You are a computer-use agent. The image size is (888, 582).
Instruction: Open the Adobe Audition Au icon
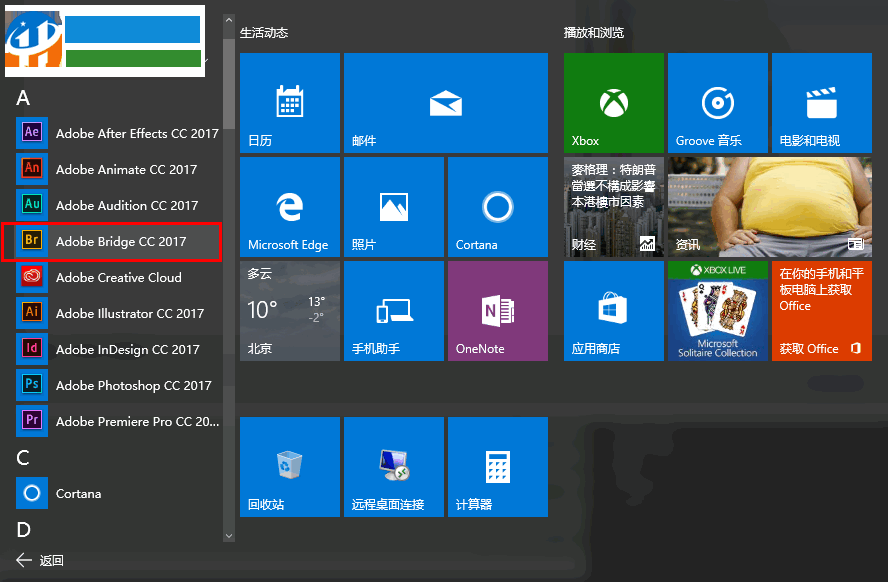tap(32, 205)
